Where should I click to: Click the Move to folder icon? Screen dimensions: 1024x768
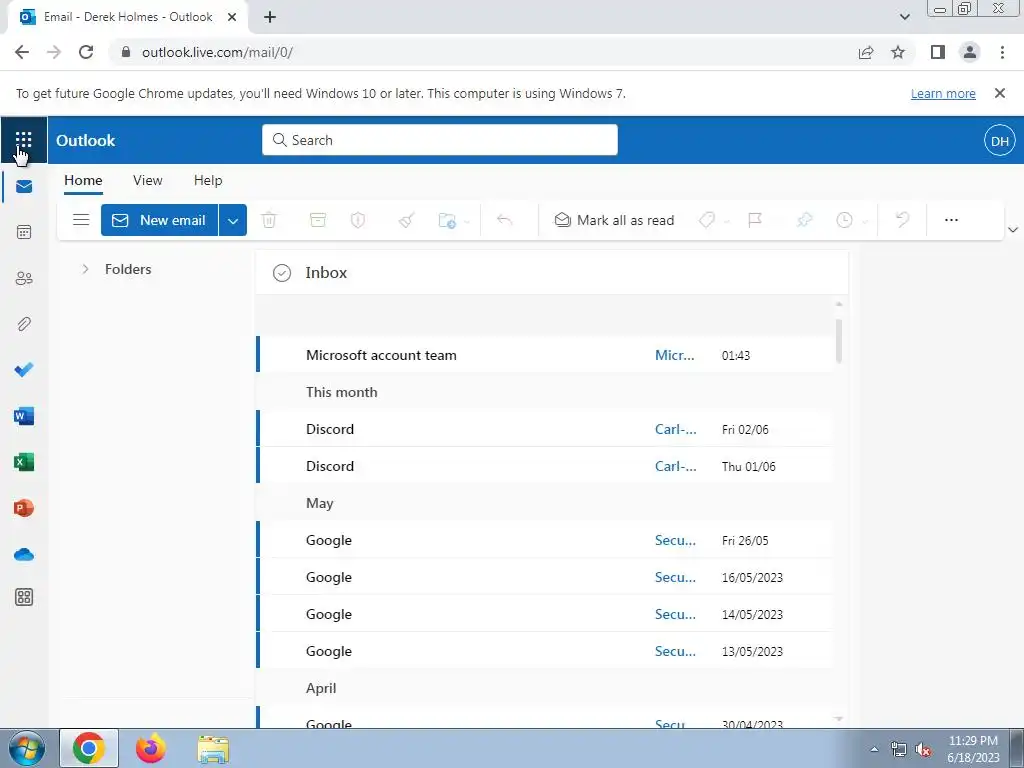(447, 220)
